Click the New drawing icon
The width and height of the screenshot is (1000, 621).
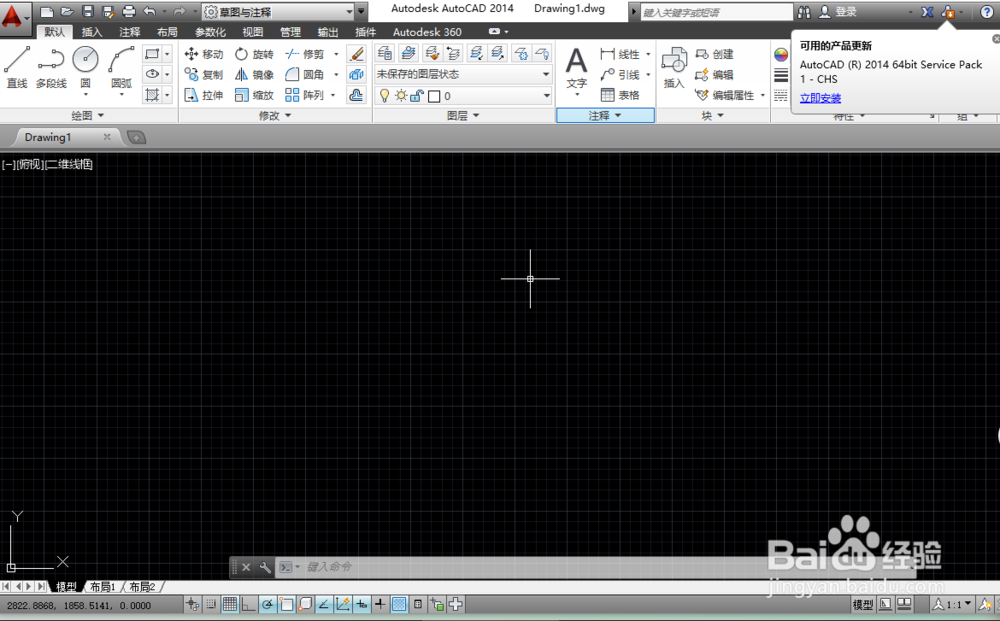tap(47, 11)
